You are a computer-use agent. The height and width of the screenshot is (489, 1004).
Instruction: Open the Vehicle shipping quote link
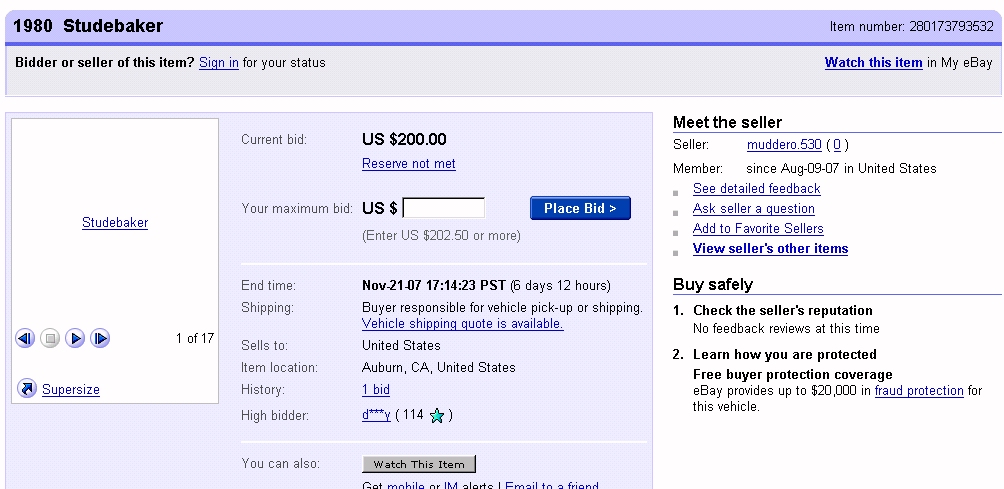(462, 324)
